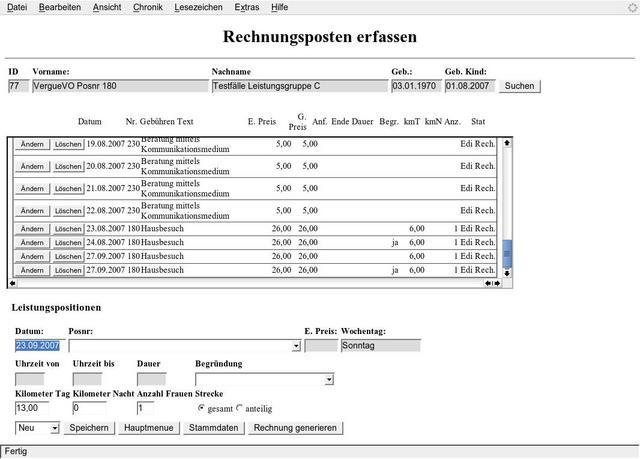Click Ändern for the 24.08.2007 Hausbesuch
The height and width of the screenshot is (459, 640).
pos(32,243)
